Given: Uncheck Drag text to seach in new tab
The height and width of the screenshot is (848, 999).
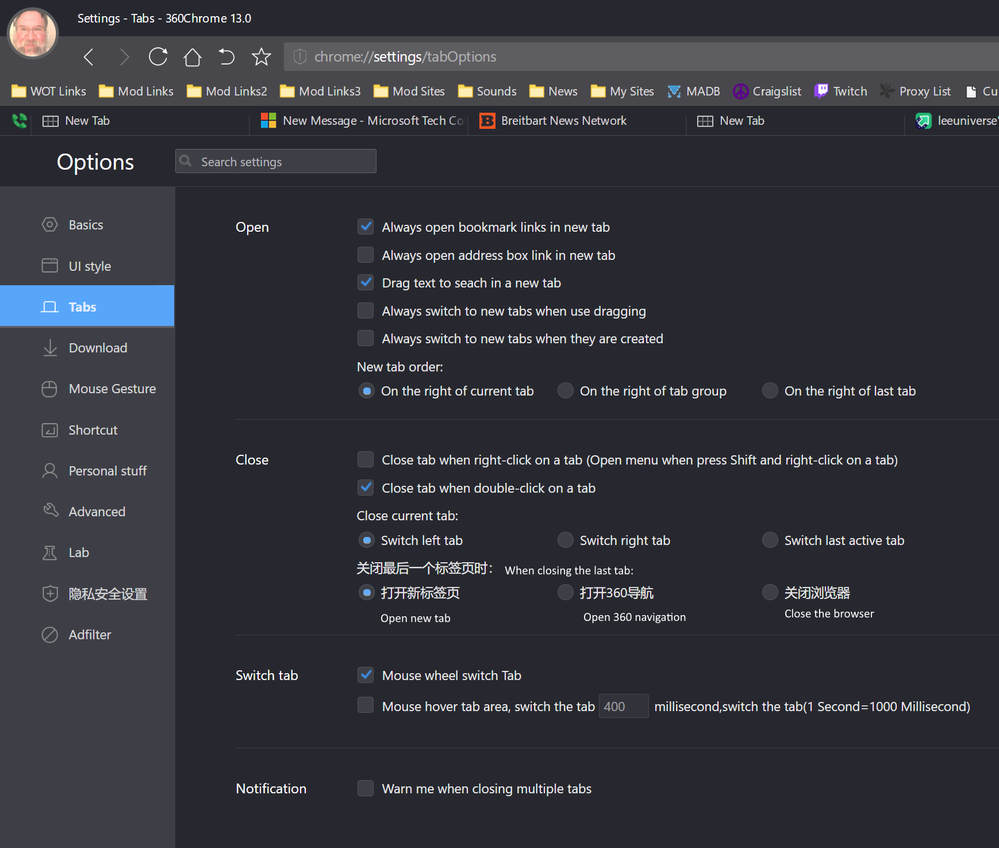Looking at the screenshot, I should pyautogui.click(x=365, y=282).
